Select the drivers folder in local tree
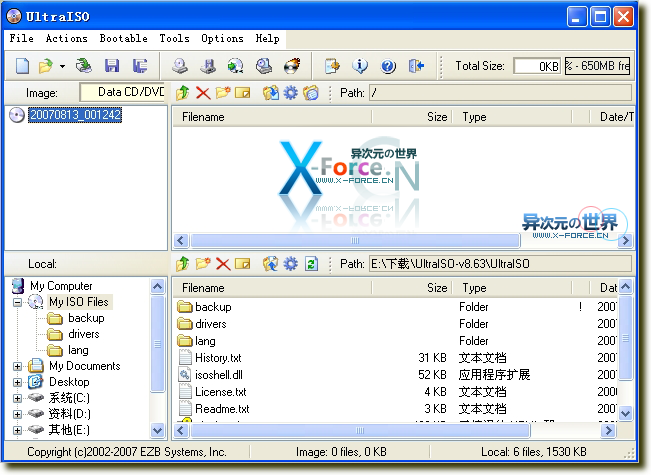Viewport: 651px width, 475px height. (83, 334)
